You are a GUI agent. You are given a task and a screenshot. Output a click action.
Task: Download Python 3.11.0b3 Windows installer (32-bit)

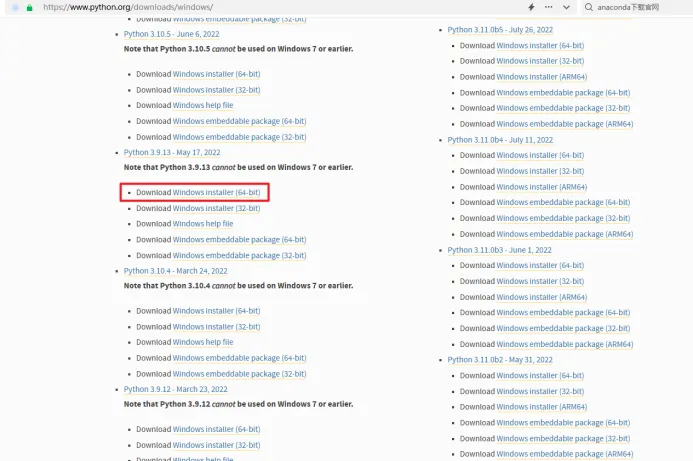[540, 281]
